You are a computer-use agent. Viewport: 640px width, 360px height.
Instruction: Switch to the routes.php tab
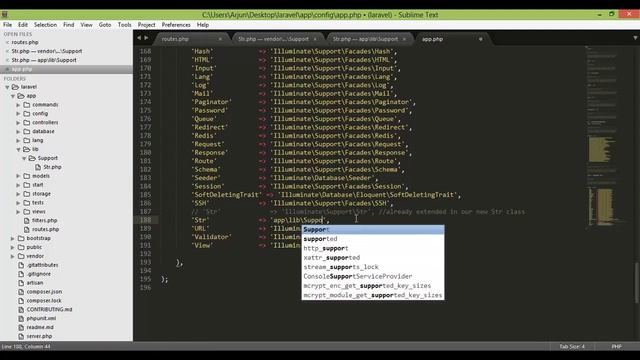coord(190,39)
